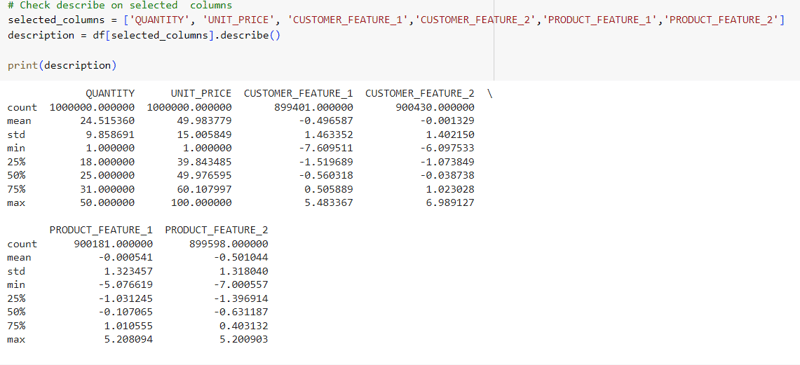Screen dimensions: 800x365
Task: Click the 75% value 31.000000
Action: click(107, 189)
